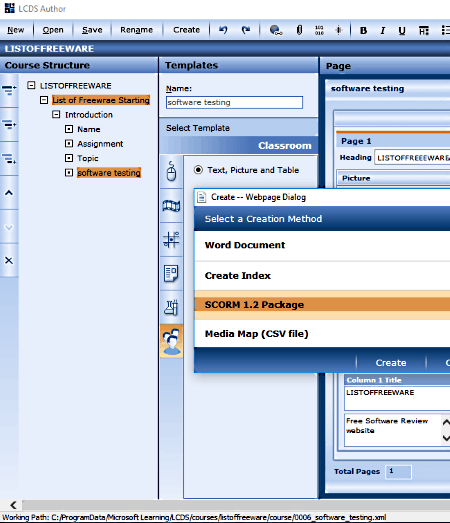Screen dimensions: 450x523
Task: Select LISTOFFREEWARE in the course tree
Action: click(x=76, y=86)
